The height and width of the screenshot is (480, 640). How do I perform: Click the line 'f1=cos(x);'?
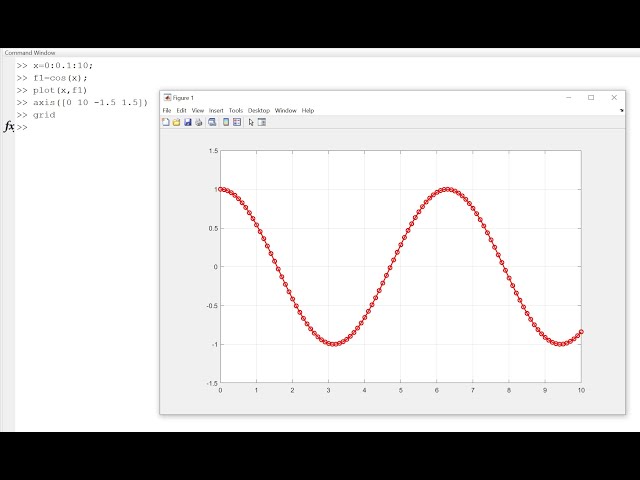60,78
